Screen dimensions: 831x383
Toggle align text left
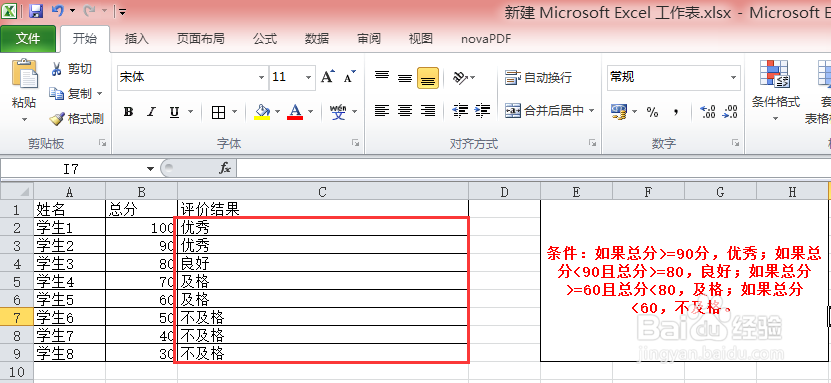pyautogui.click(x=382, y=111)
